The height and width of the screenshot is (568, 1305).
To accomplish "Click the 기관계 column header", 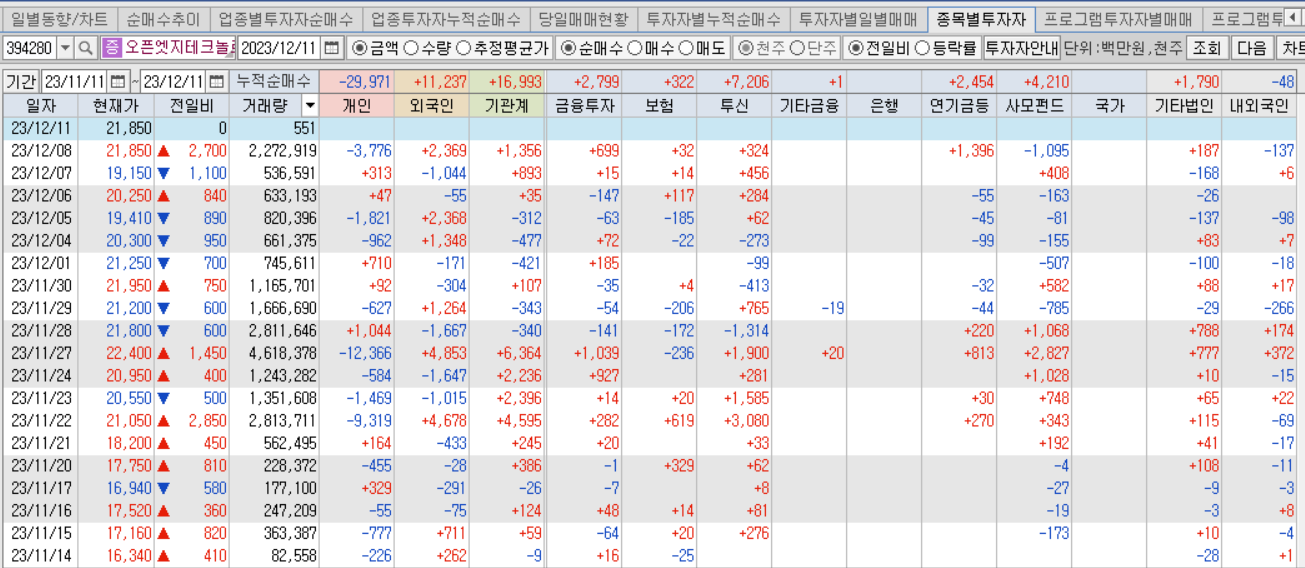I will click(507, 105).
